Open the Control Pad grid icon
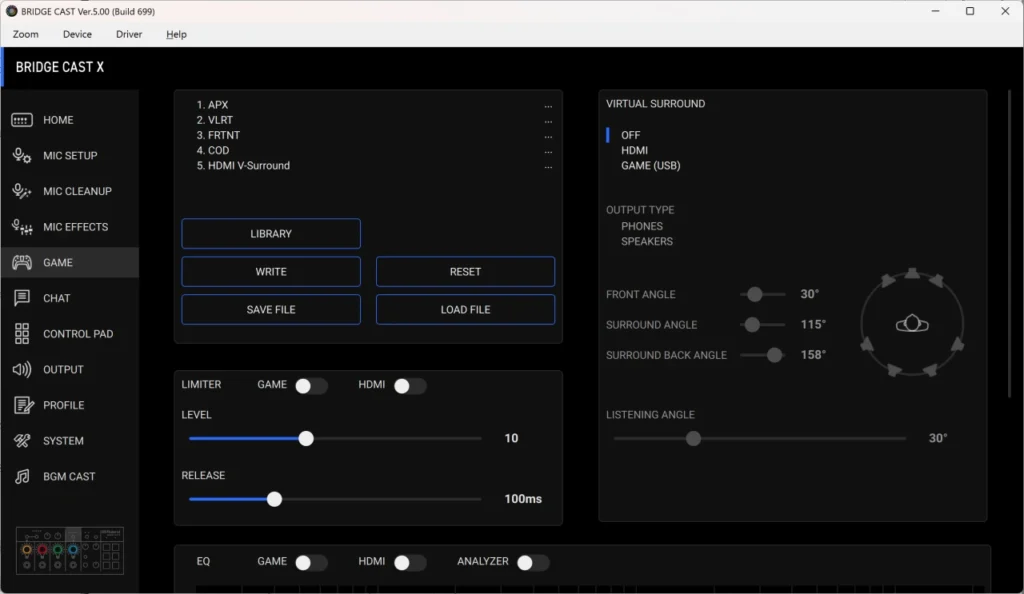Screen dimensions: 1024x594 tap(22, 334)
